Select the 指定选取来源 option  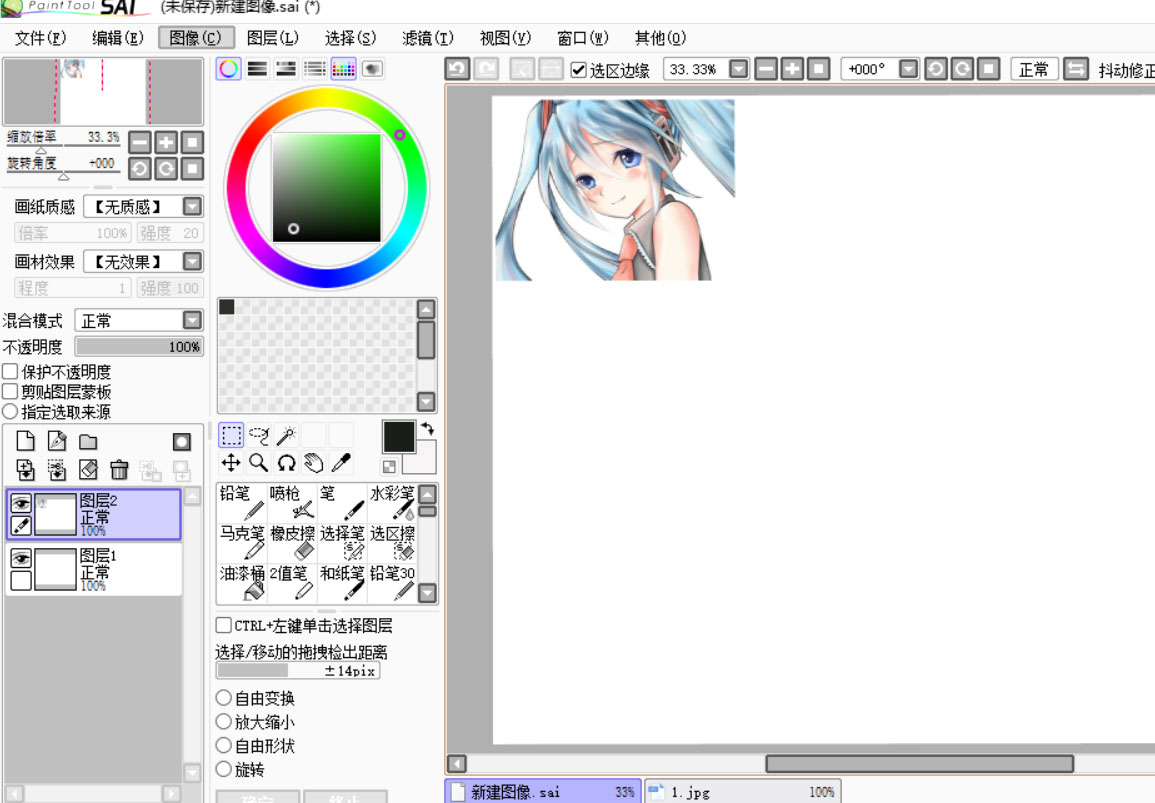(10, 411)
